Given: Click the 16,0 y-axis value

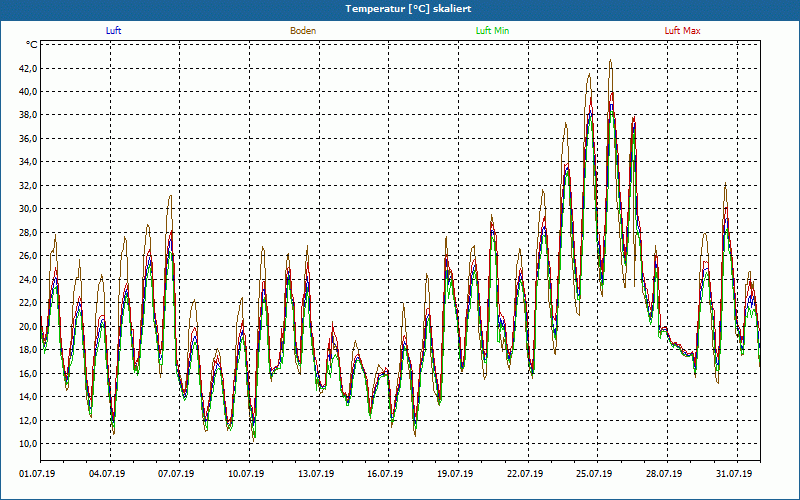Looking at the screenshot, I should pos(28,373).
